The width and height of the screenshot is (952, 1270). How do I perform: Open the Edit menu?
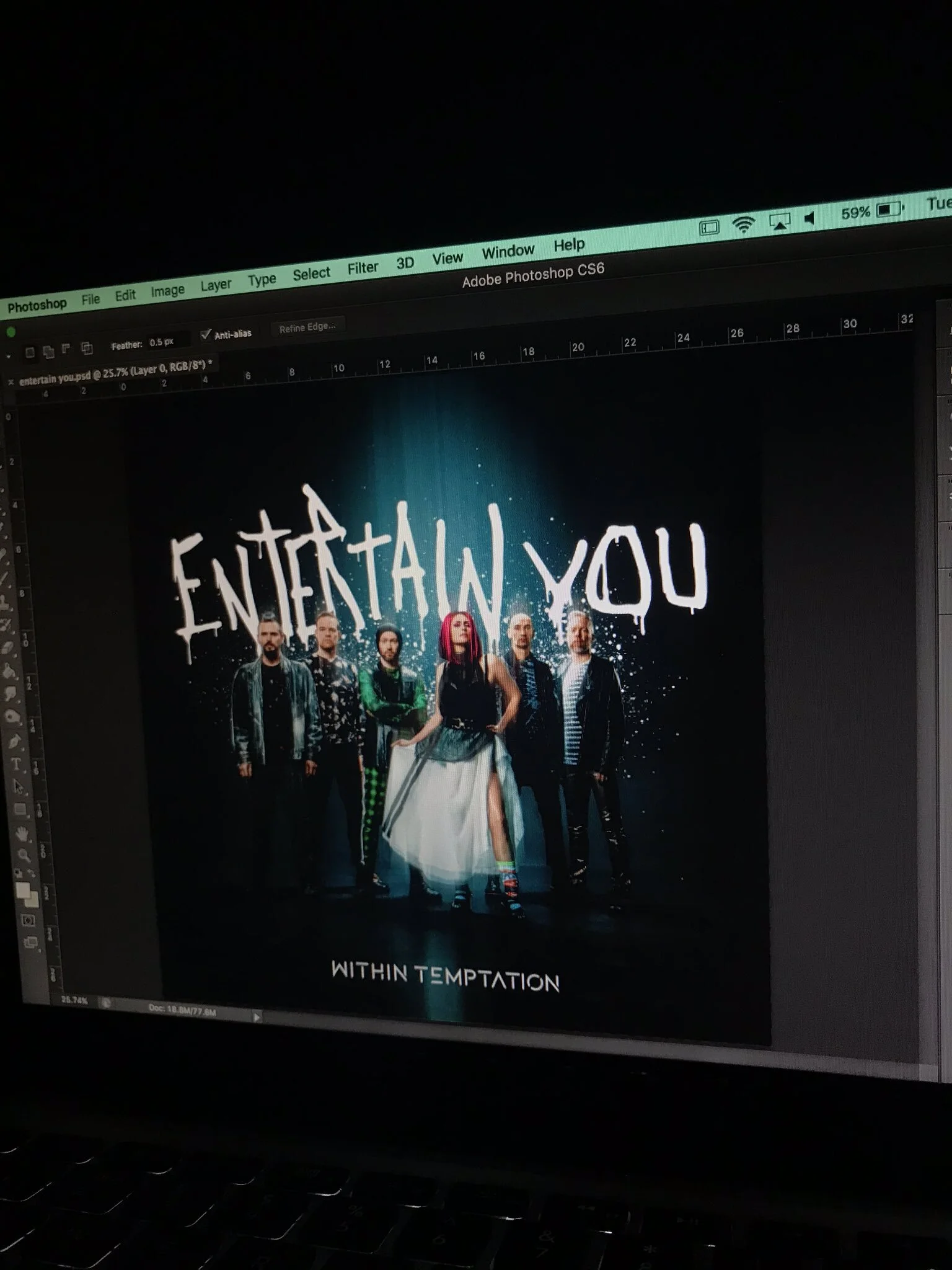click(x=125, y=295)
